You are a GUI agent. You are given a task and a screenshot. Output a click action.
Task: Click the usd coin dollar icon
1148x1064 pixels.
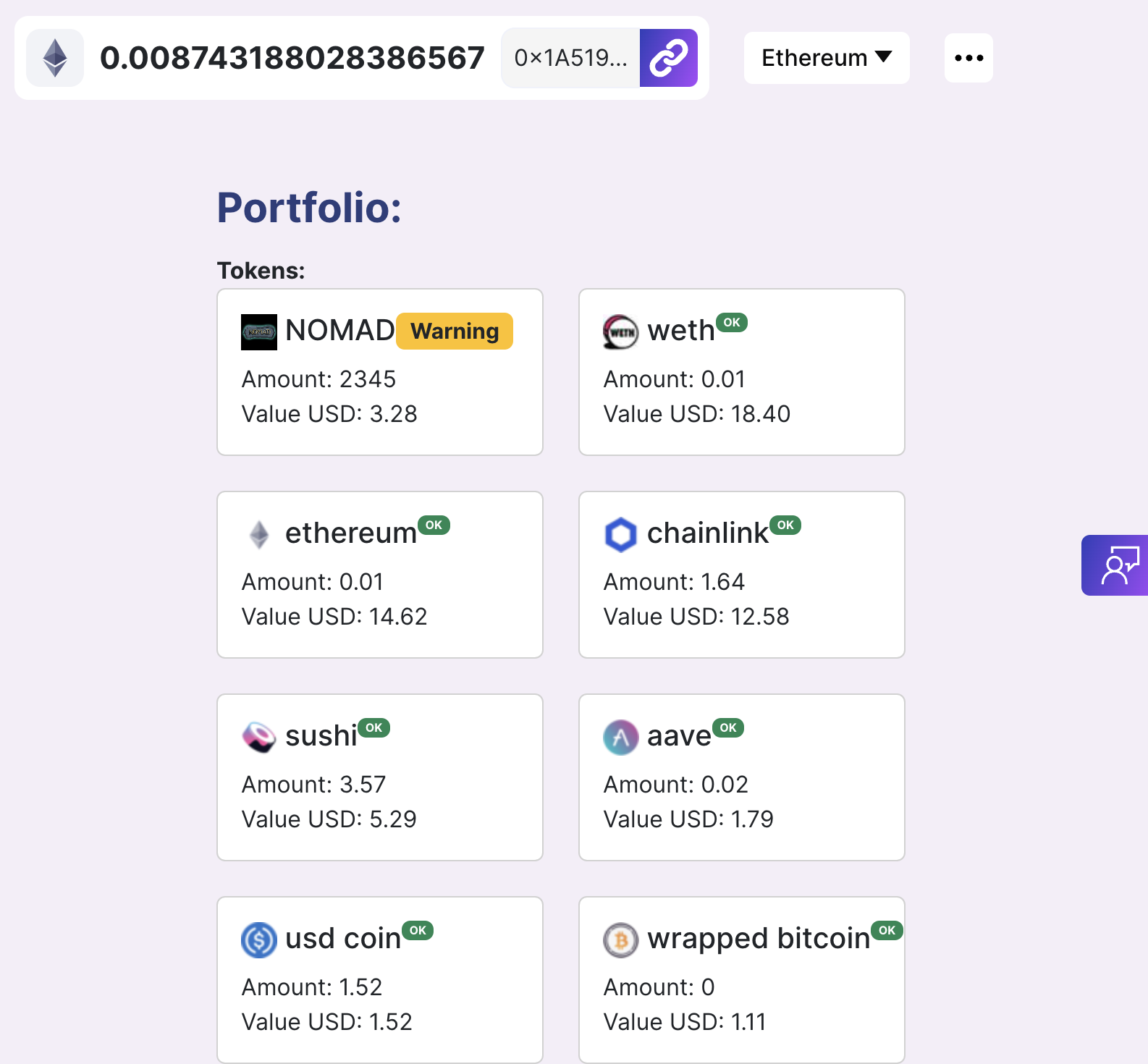click(x=258, y=940)
